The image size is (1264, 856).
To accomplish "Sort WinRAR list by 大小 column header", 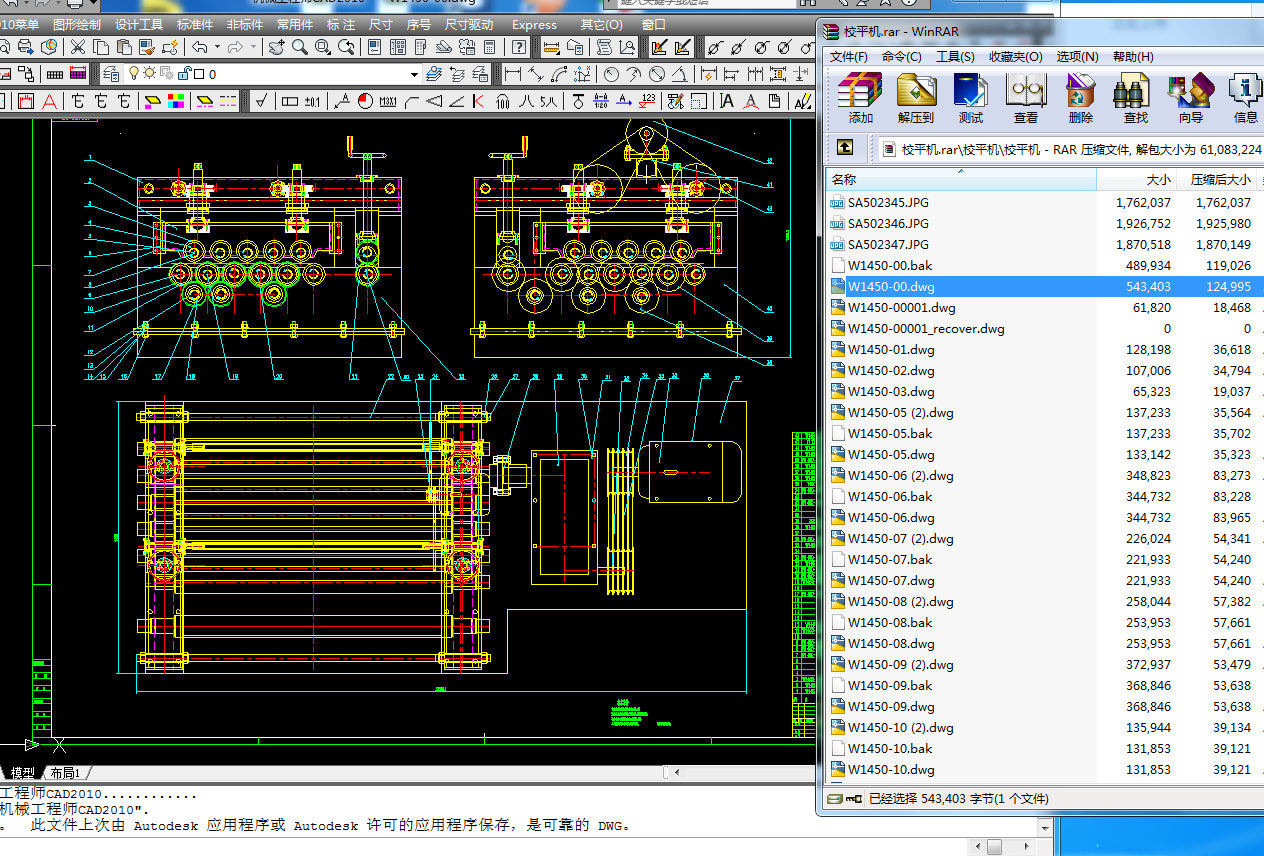I will (x=1137, y=180).
